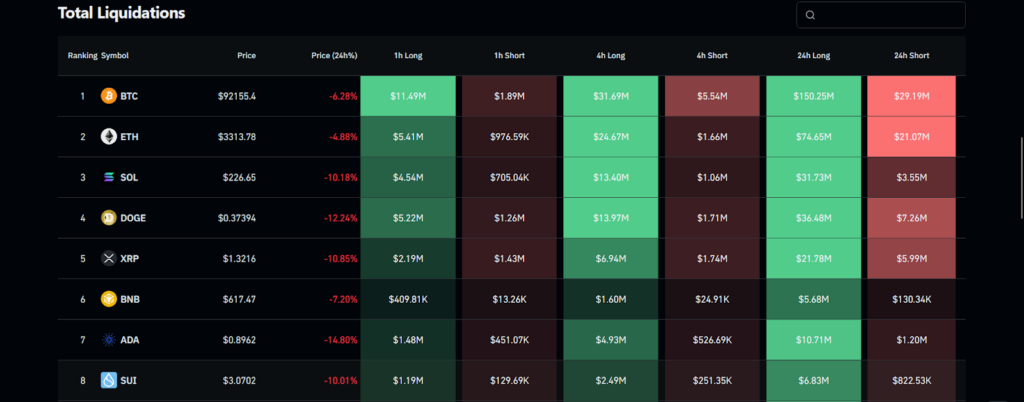Screen dimensions: 1024x402
Task: Sort by the Symbol column header
Action: point(115,56)
